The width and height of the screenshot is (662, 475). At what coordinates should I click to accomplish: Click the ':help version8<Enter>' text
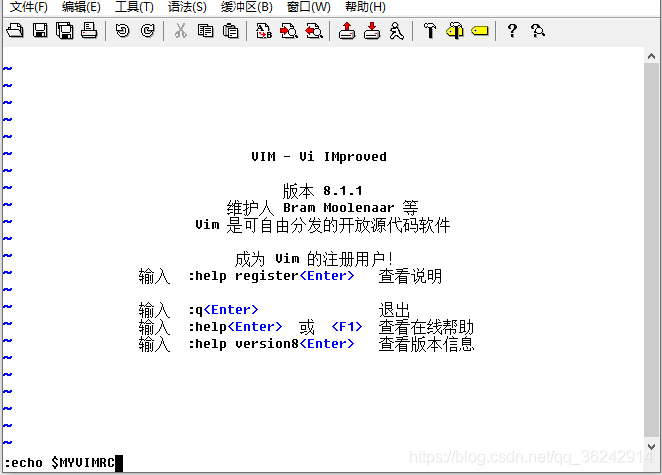coord(271,344)
